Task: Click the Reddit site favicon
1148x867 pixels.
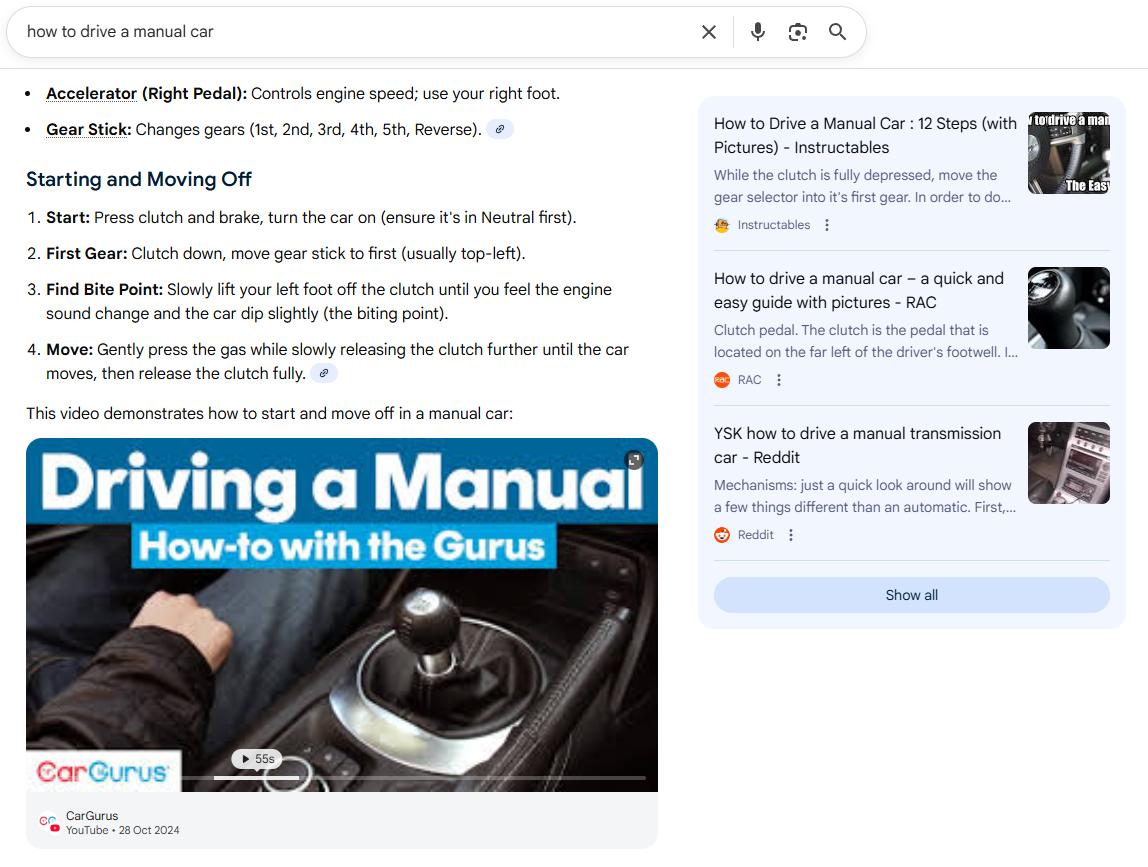Action: coord(722,535)
